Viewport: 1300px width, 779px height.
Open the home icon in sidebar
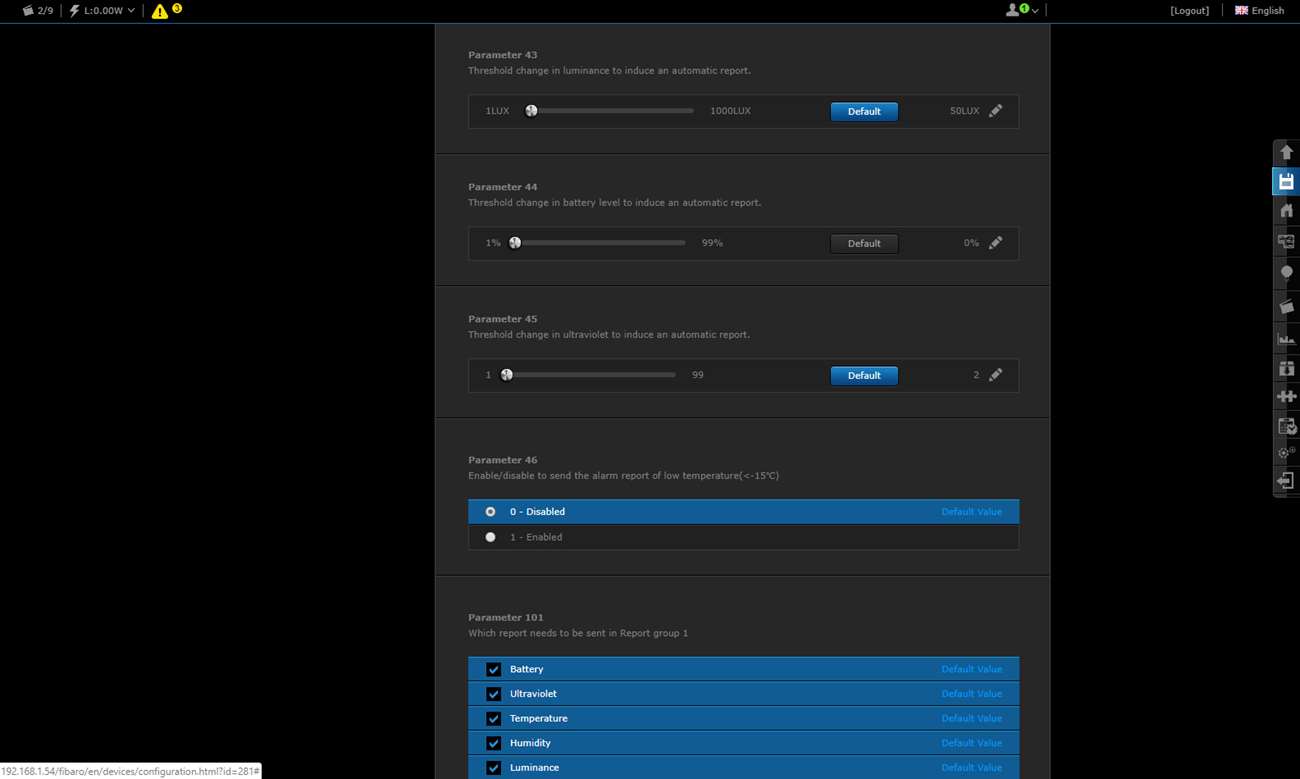1286,211
